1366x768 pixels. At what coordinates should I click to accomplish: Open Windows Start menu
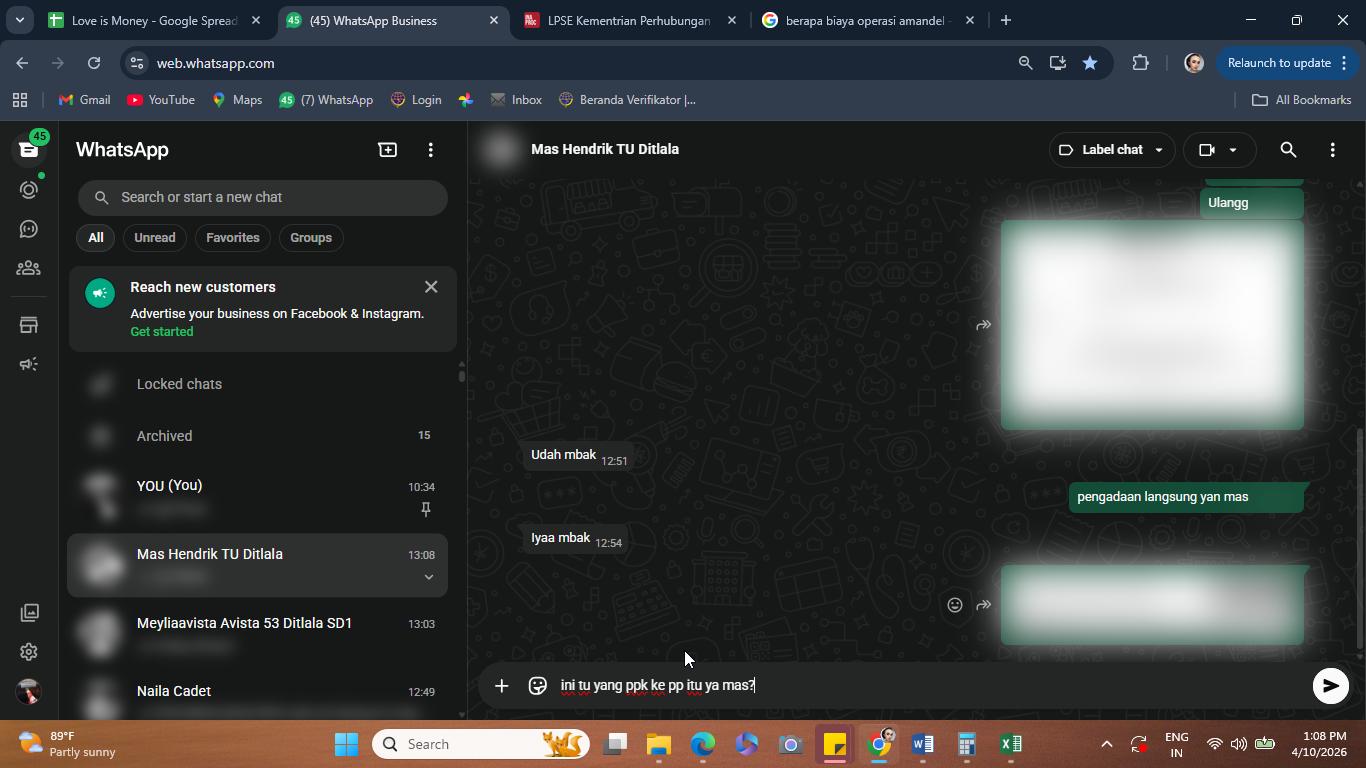tap(346, 744)
